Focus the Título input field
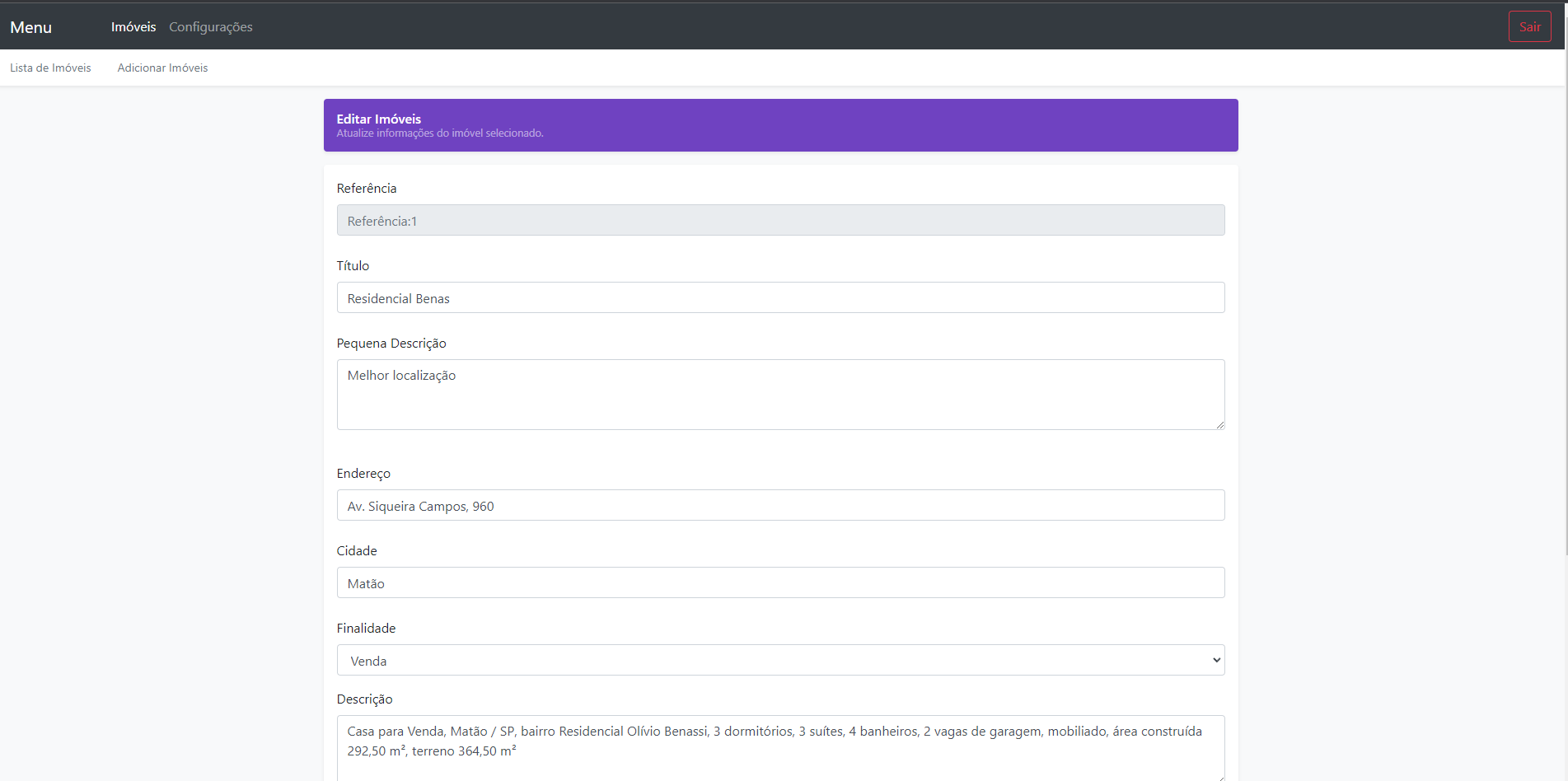Viewport: 1568px width, 781px height. [780, 297]
